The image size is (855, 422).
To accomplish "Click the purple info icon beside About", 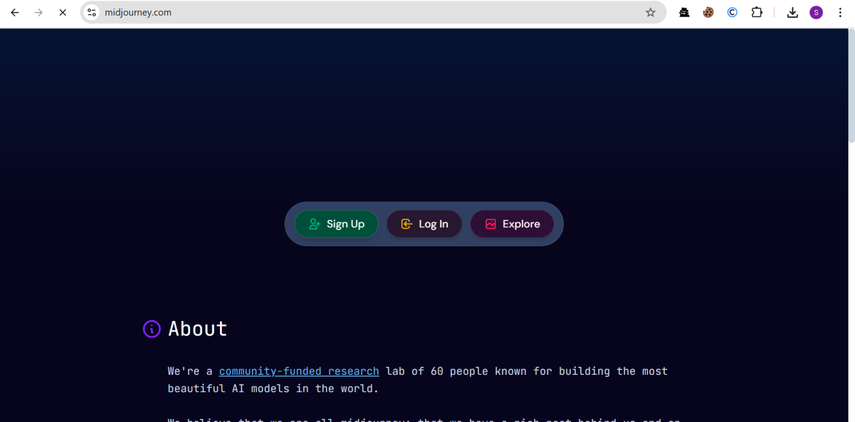I will (152, 329).
